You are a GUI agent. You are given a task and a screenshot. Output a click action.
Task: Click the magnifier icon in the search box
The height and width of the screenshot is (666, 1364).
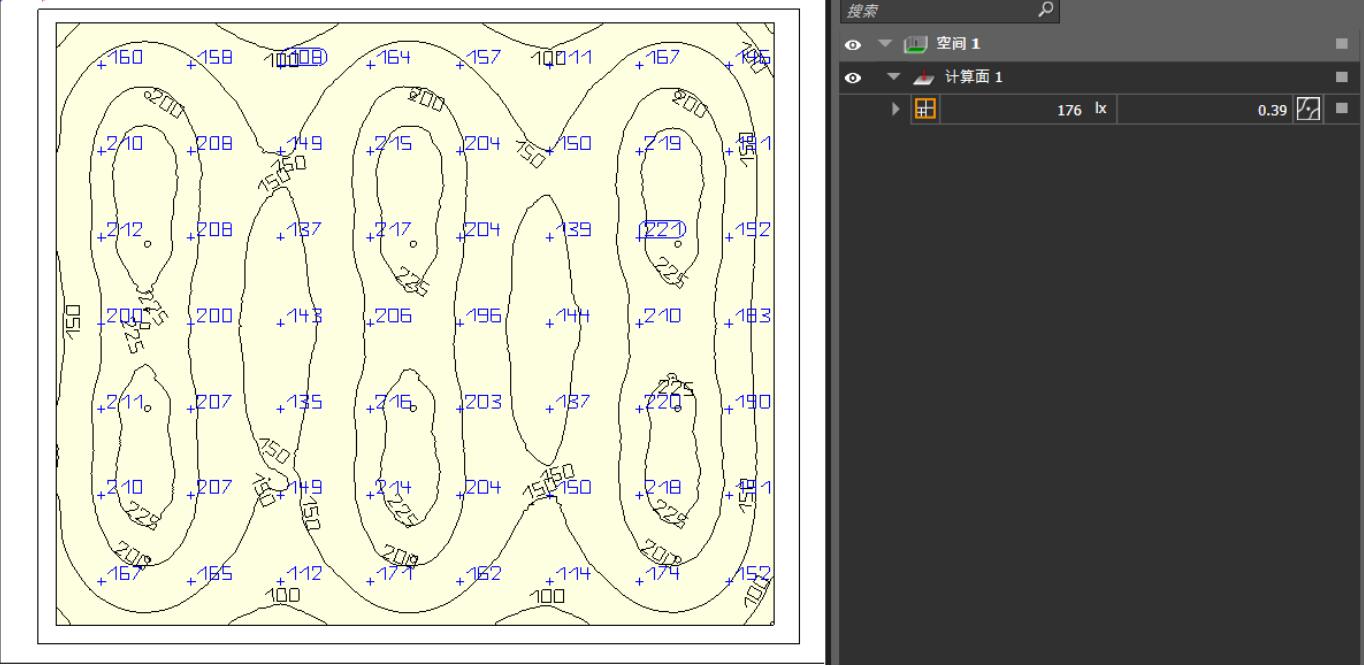tap(1045, 10)
